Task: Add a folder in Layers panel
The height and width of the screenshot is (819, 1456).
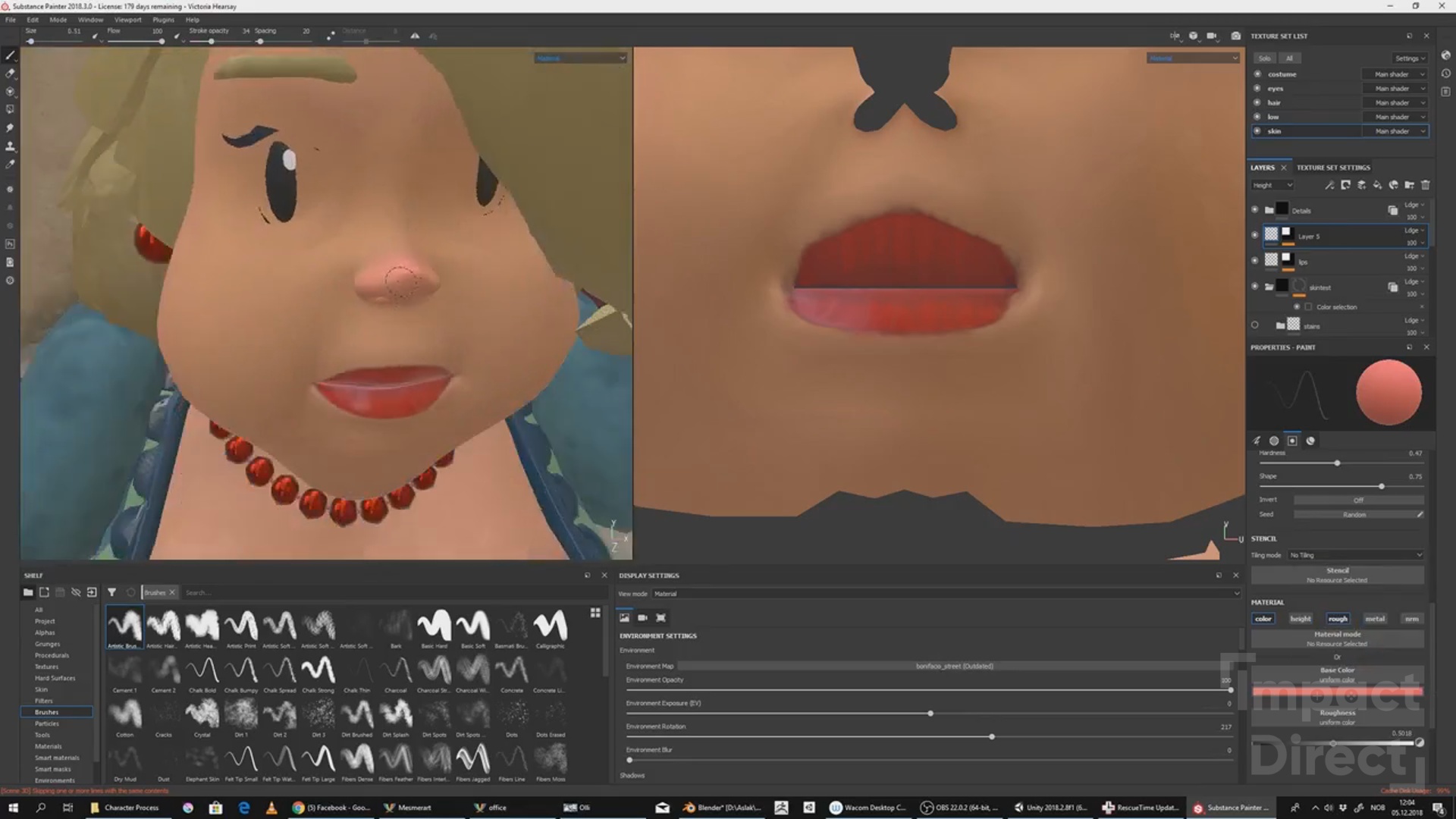Action: (x=1409, y=185)
